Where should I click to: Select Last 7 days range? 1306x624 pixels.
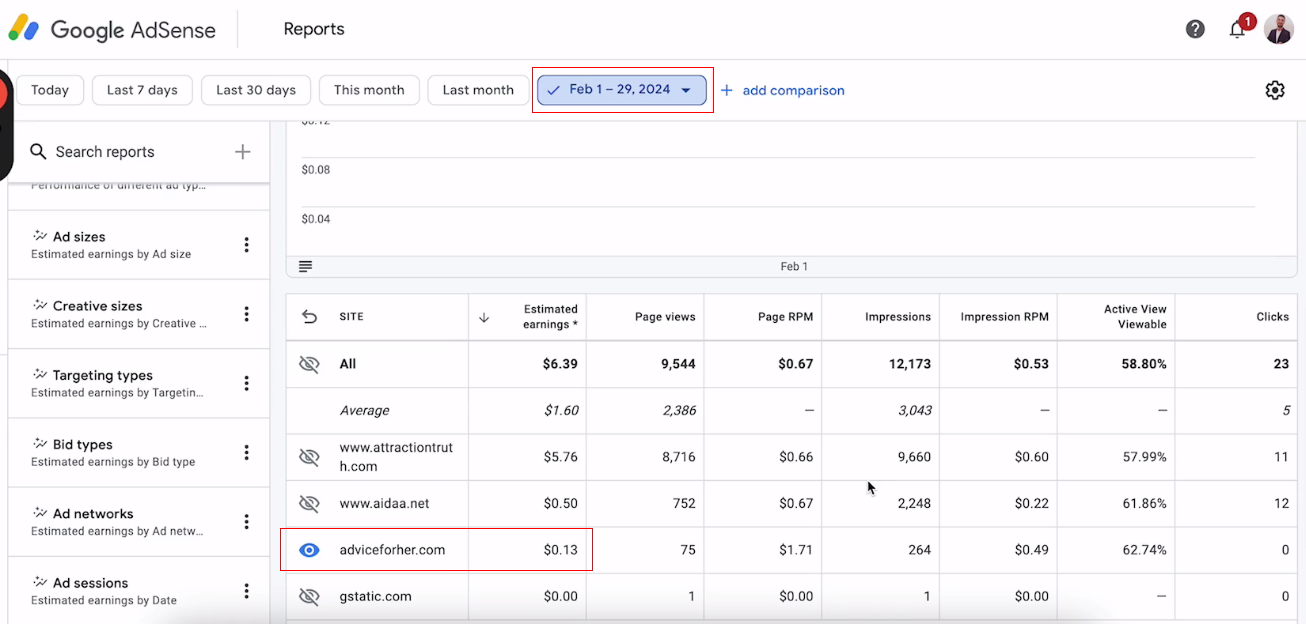click(142, 90)
